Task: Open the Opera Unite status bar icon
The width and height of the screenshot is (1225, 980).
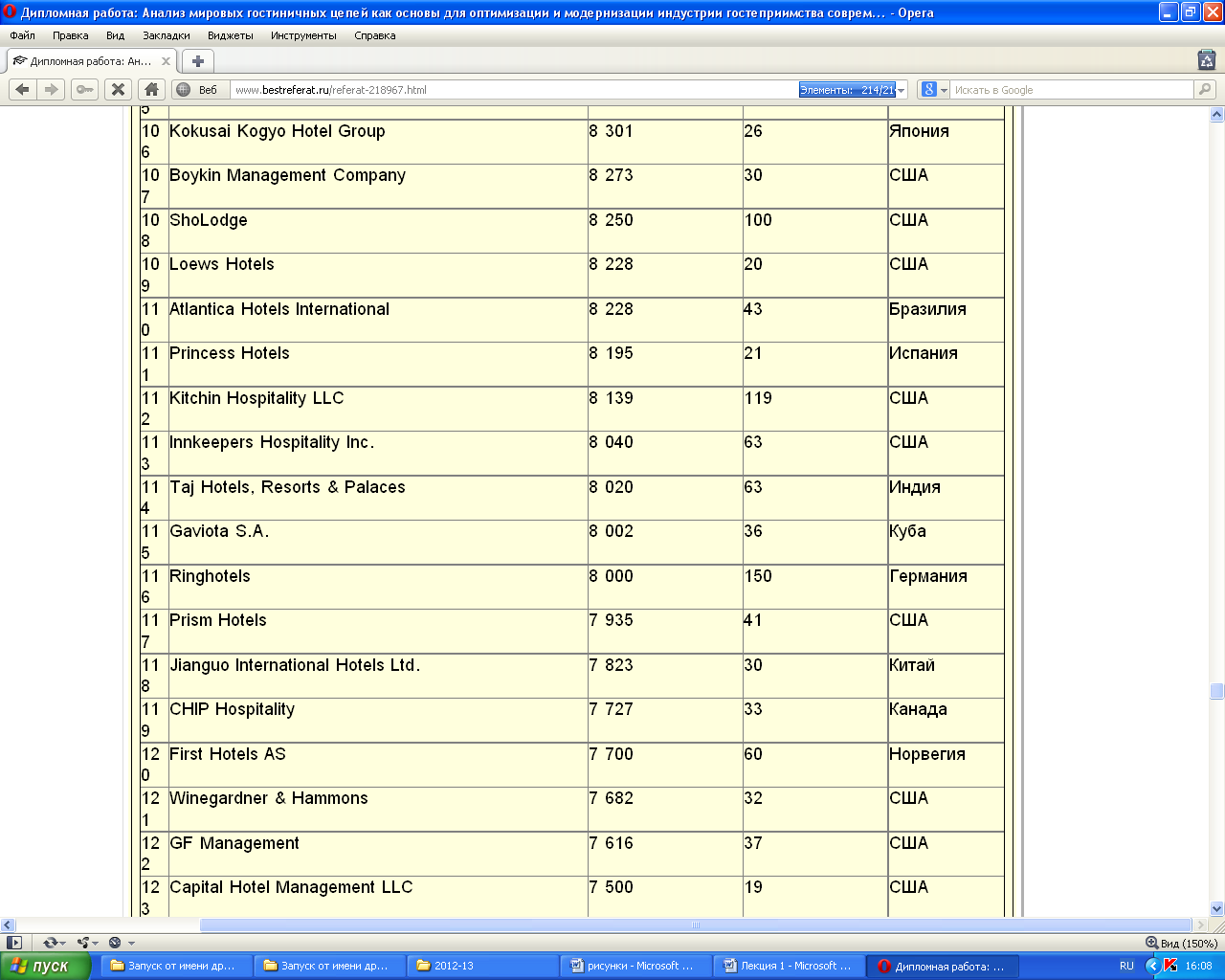Action: [x=83, y=943]
